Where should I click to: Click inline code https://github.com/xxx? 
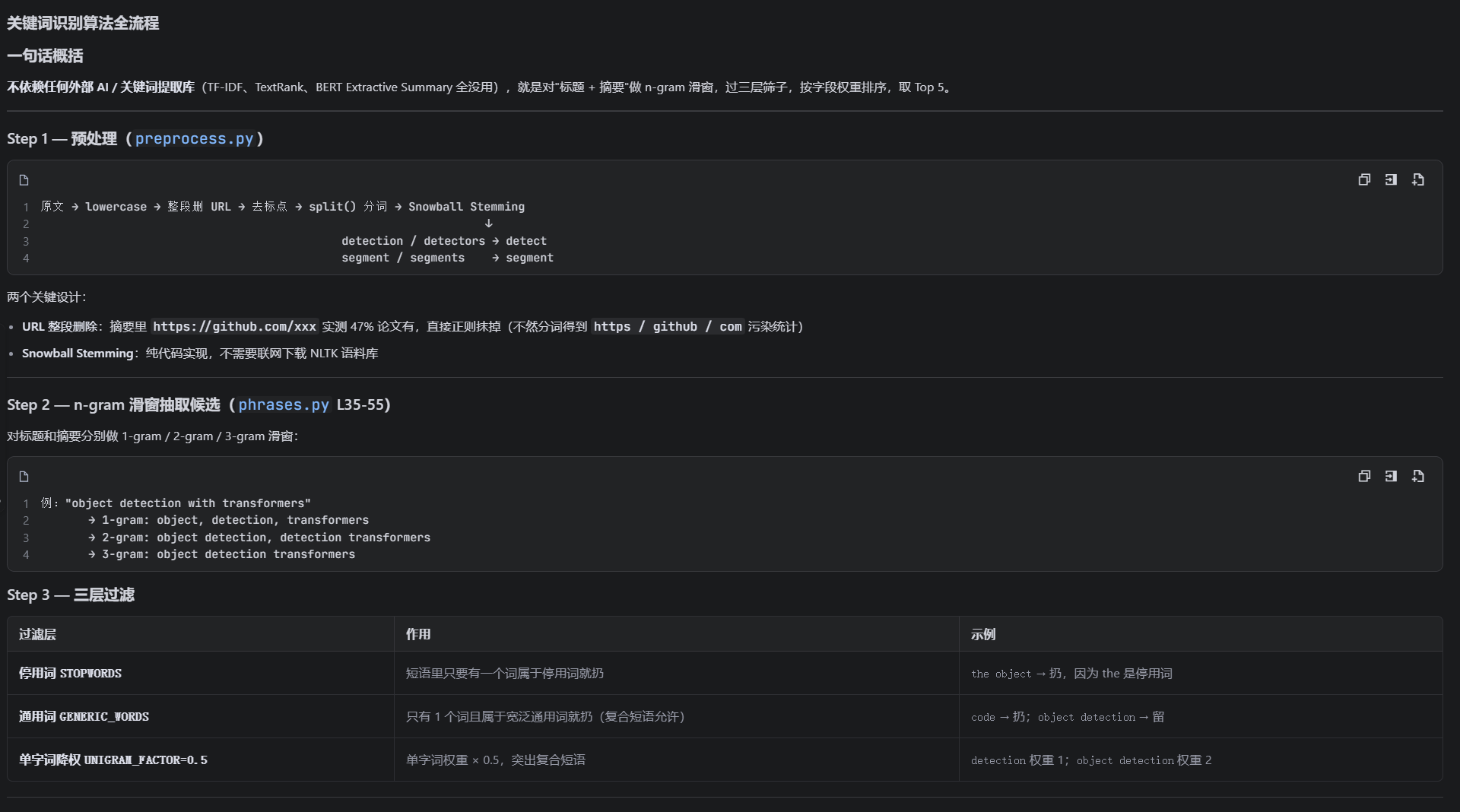click(234, 326)
